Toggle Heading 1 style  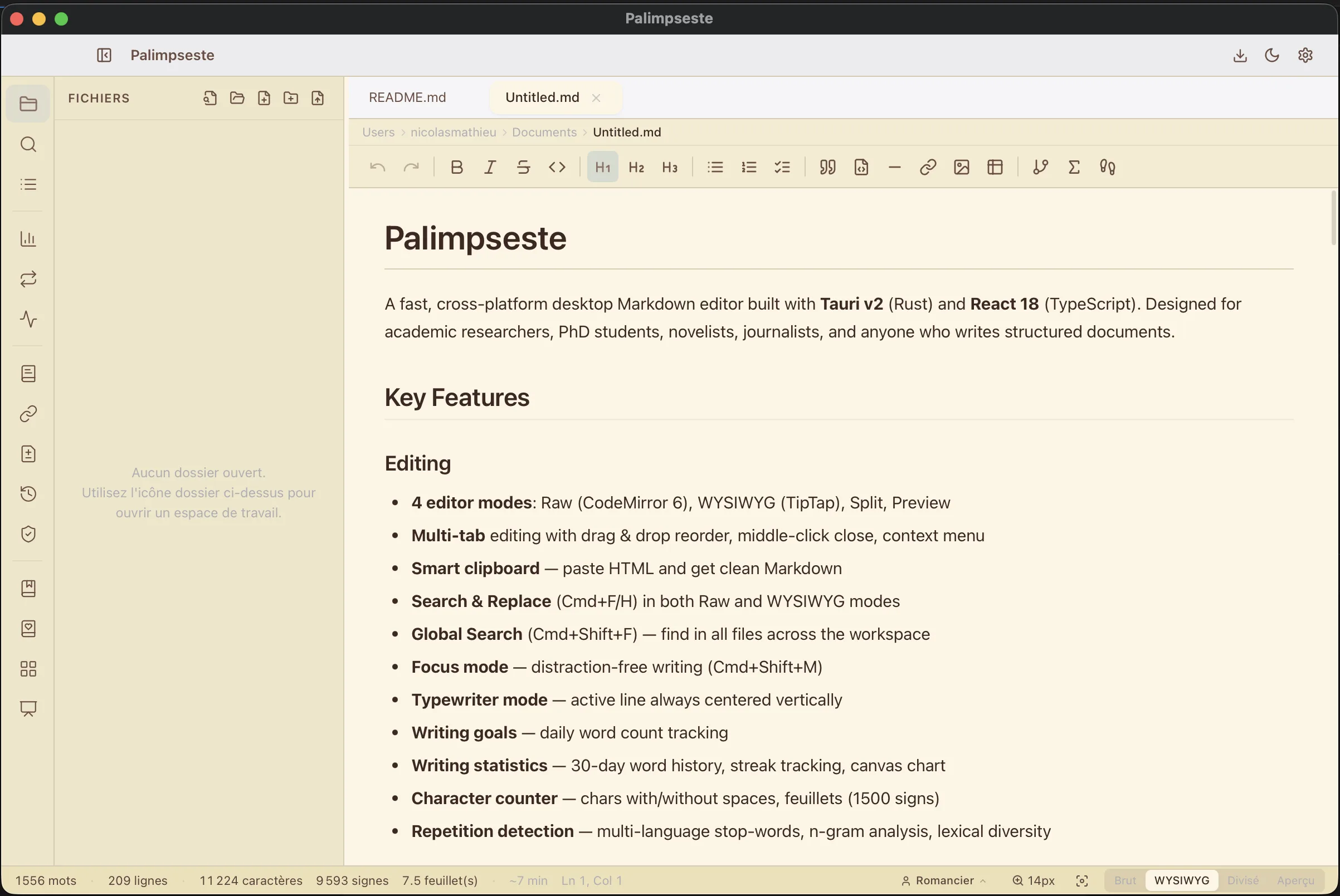602,168
